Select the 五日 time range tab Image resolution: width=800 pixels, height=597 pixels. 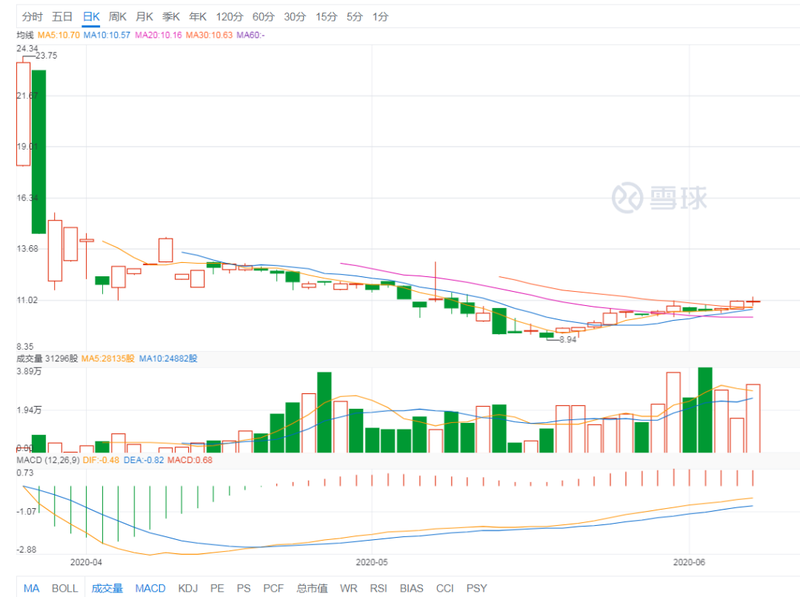point(62,17)
